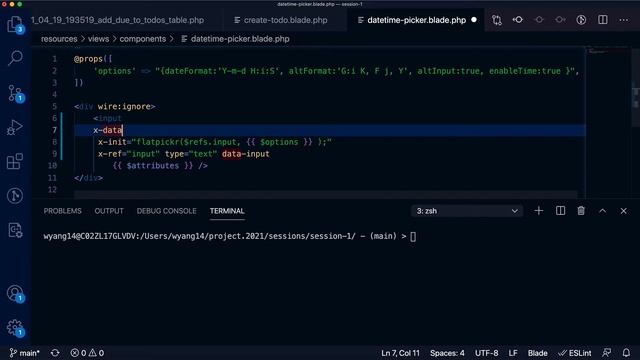Click the resources breadcrumb
The height and width of the screenshot is (360, 640).
(59, 39)
